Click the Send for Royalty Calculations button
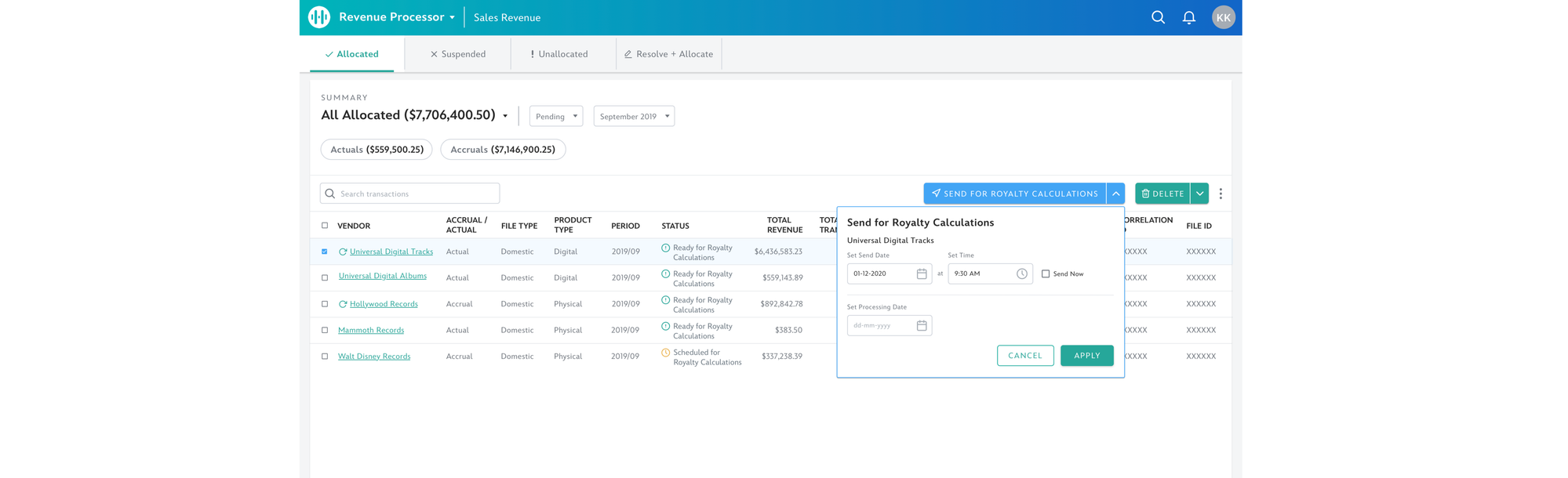 (x=1015, y=194)
